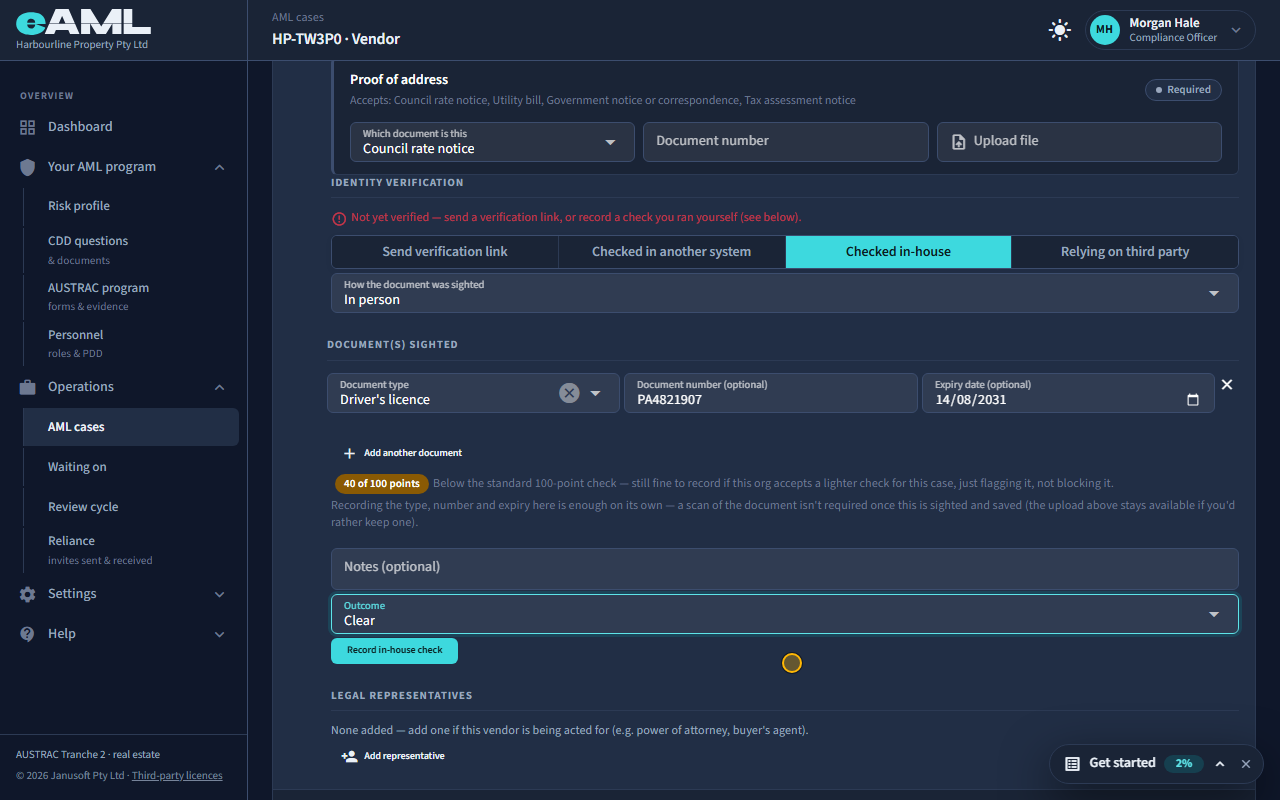Select the Relying on third party option
Image resolution: width=1280 pixels, height=800 pixels.
1125,252
